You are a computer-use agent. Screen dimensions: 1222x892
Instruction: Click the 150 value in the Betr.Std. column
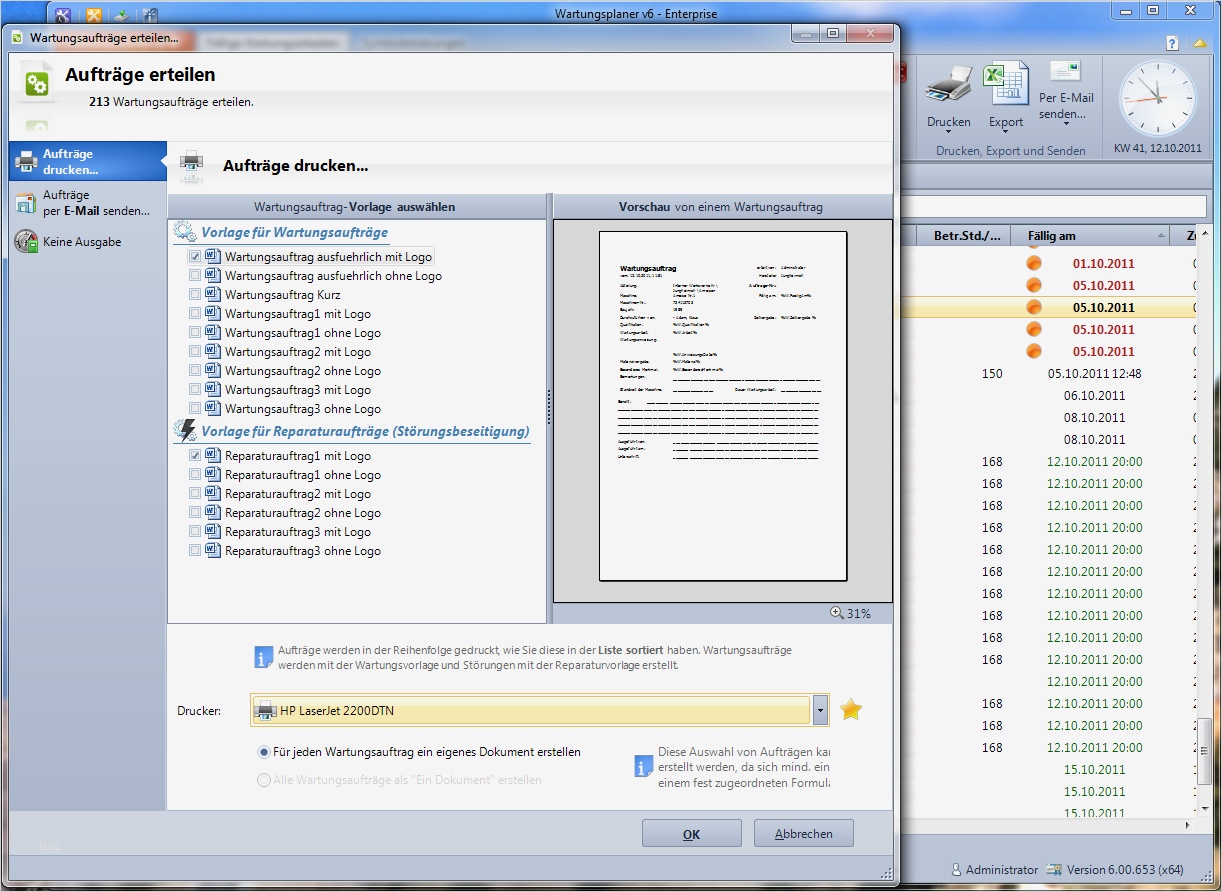[x=991, y=374]
